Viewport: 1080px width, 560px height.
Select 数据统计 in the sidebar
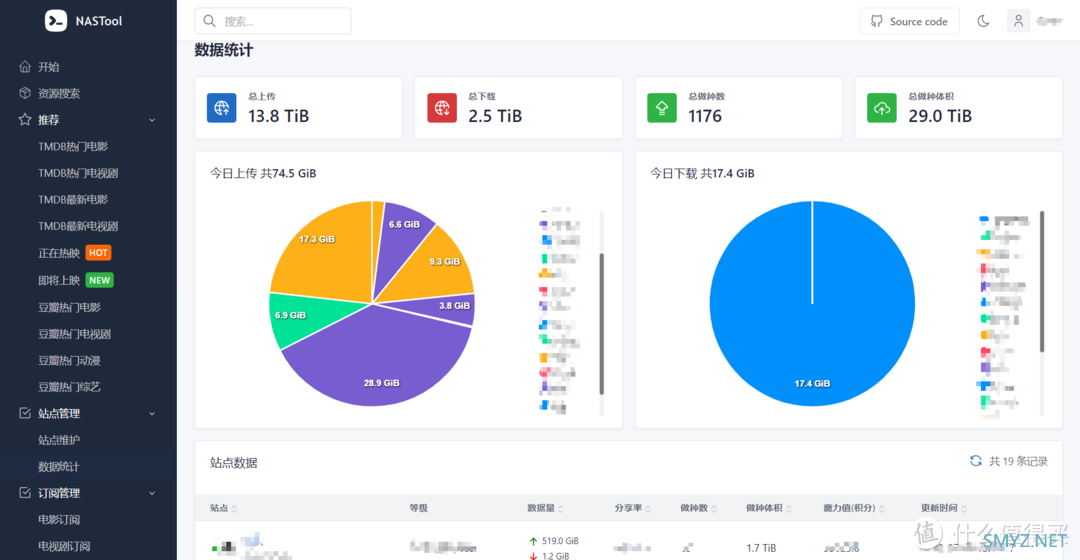(59, 467)
